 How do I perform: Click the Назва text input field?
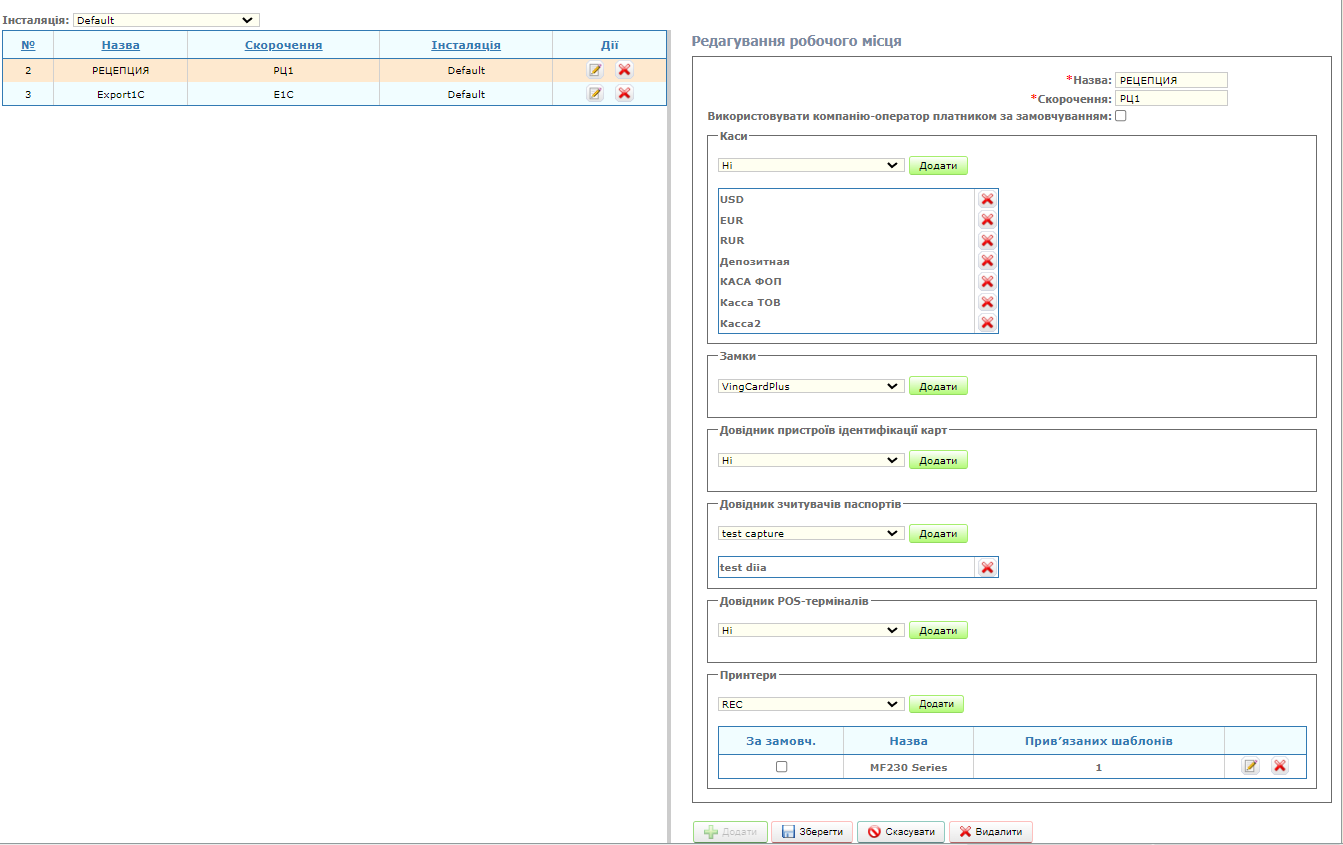[1171, 81]
